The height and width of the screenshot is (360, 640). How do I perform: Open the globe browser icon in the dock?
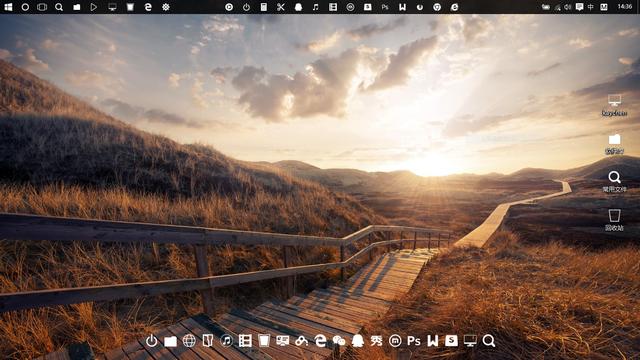click(189, 340)
